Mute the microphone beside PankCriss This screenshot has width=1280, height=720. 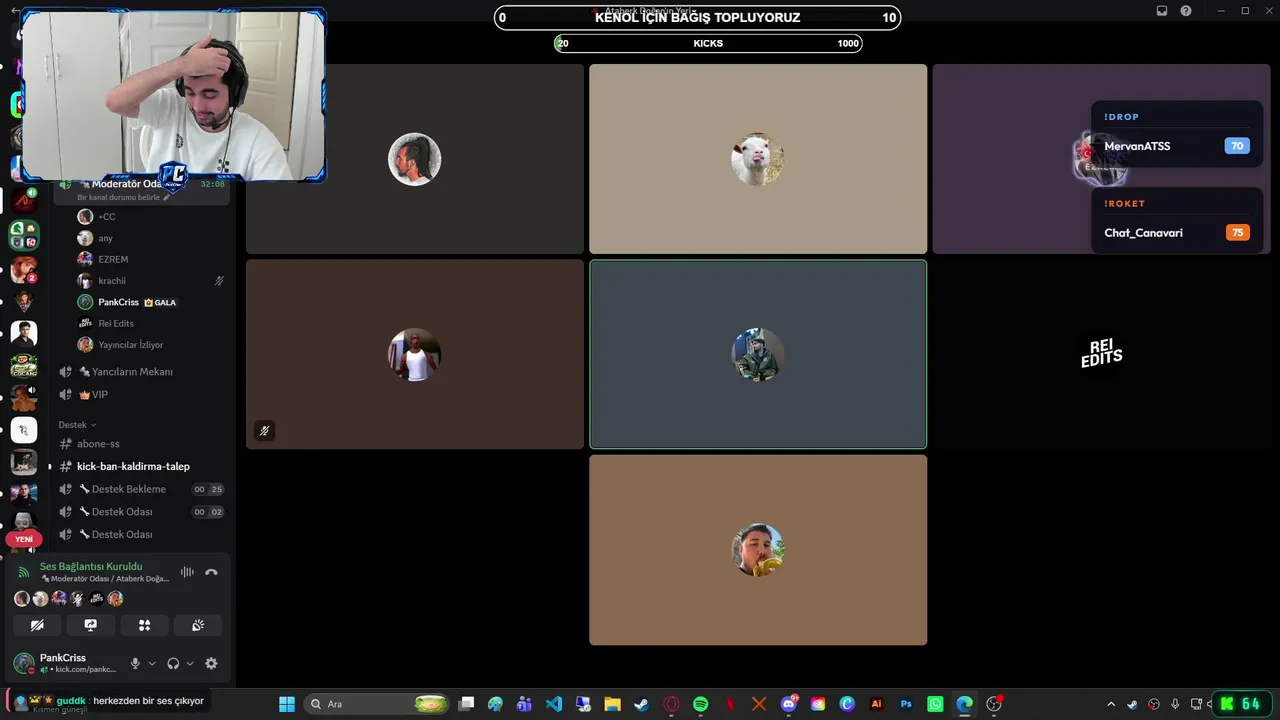tap(135, 663)
